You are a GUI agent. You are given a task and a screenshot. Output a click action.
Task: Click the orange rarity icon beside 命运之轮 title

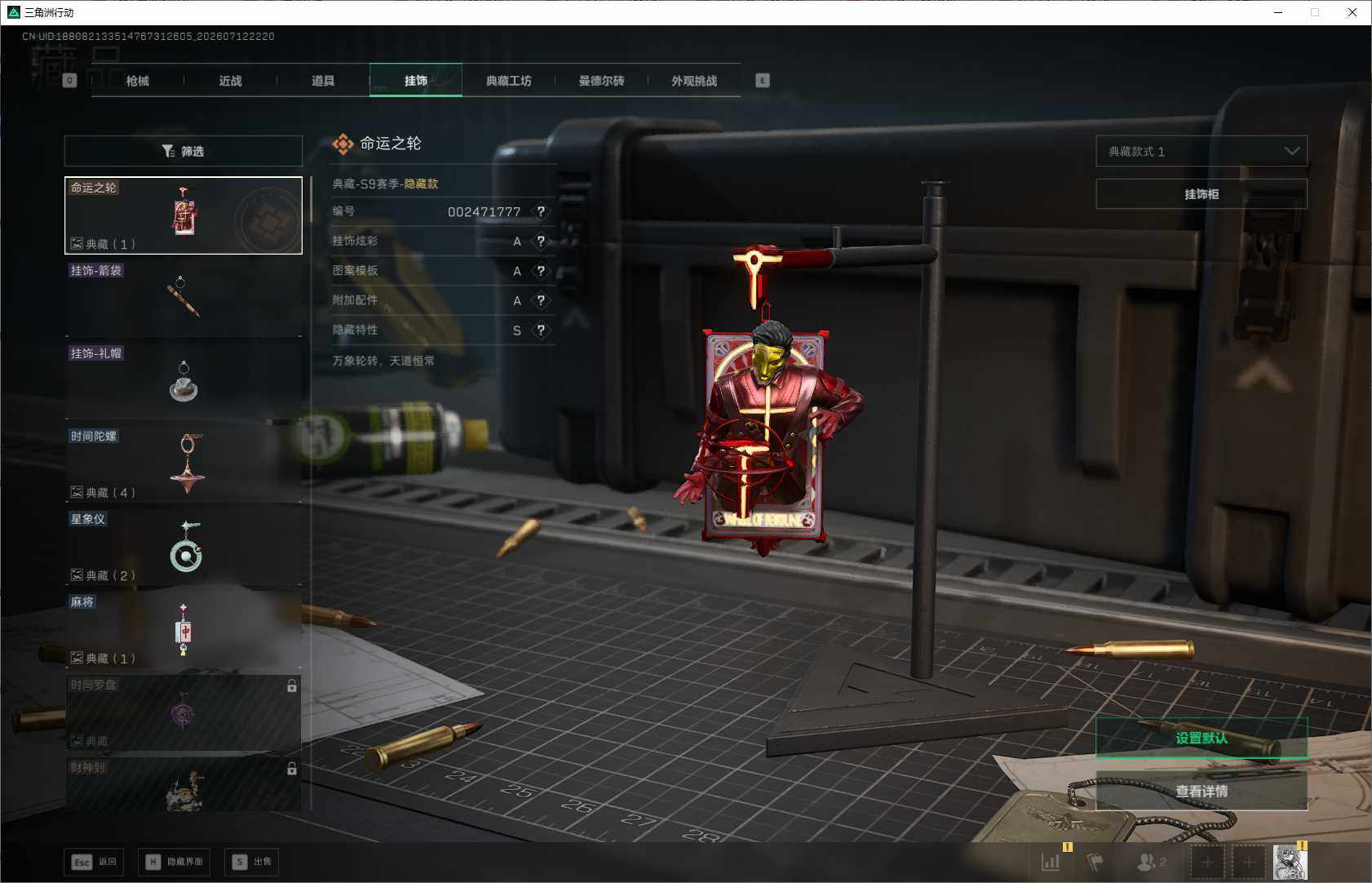tap(343, 144)
